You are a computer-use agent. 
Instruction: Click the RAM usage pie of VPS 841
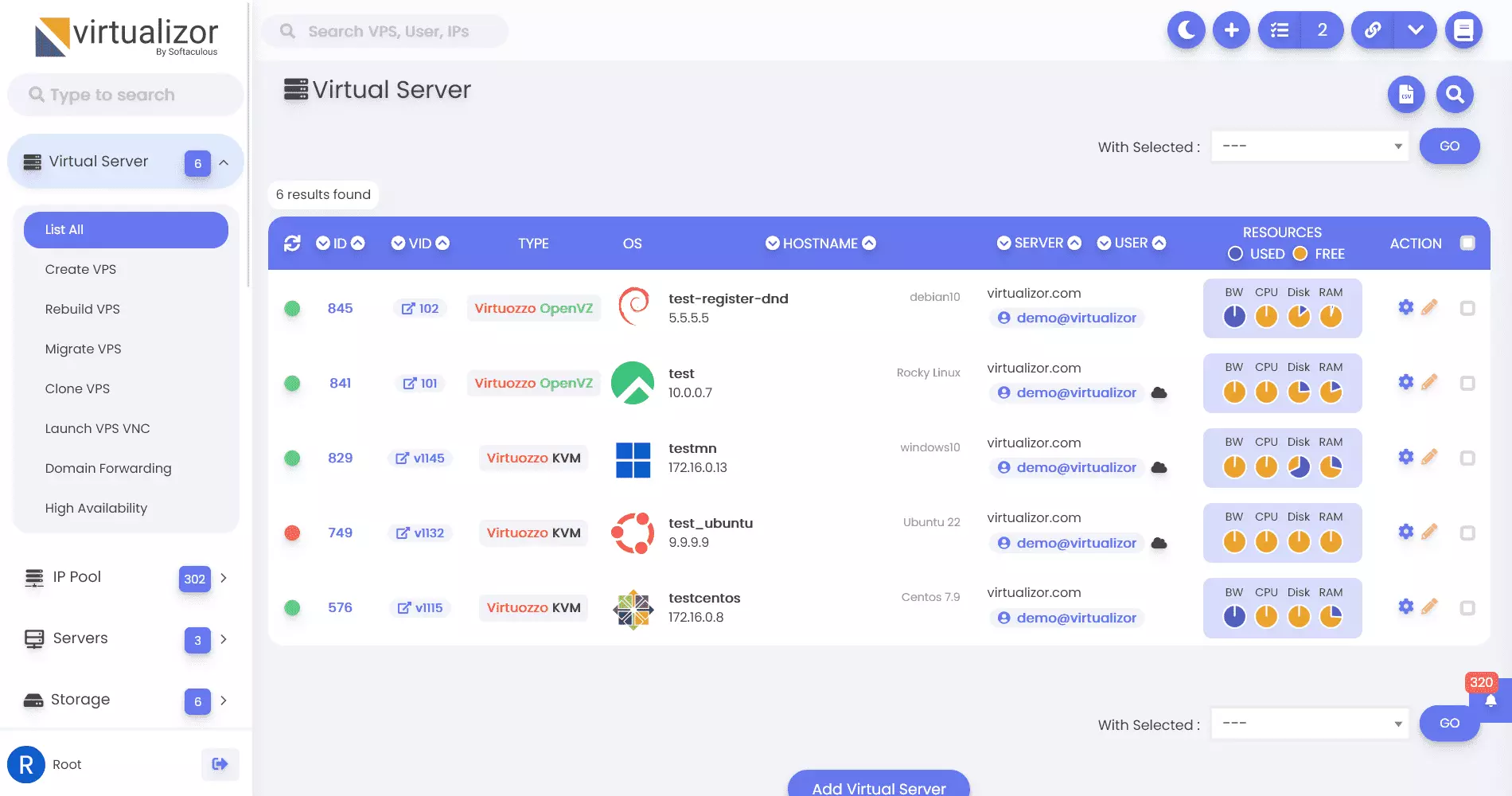click(1331, 392)
